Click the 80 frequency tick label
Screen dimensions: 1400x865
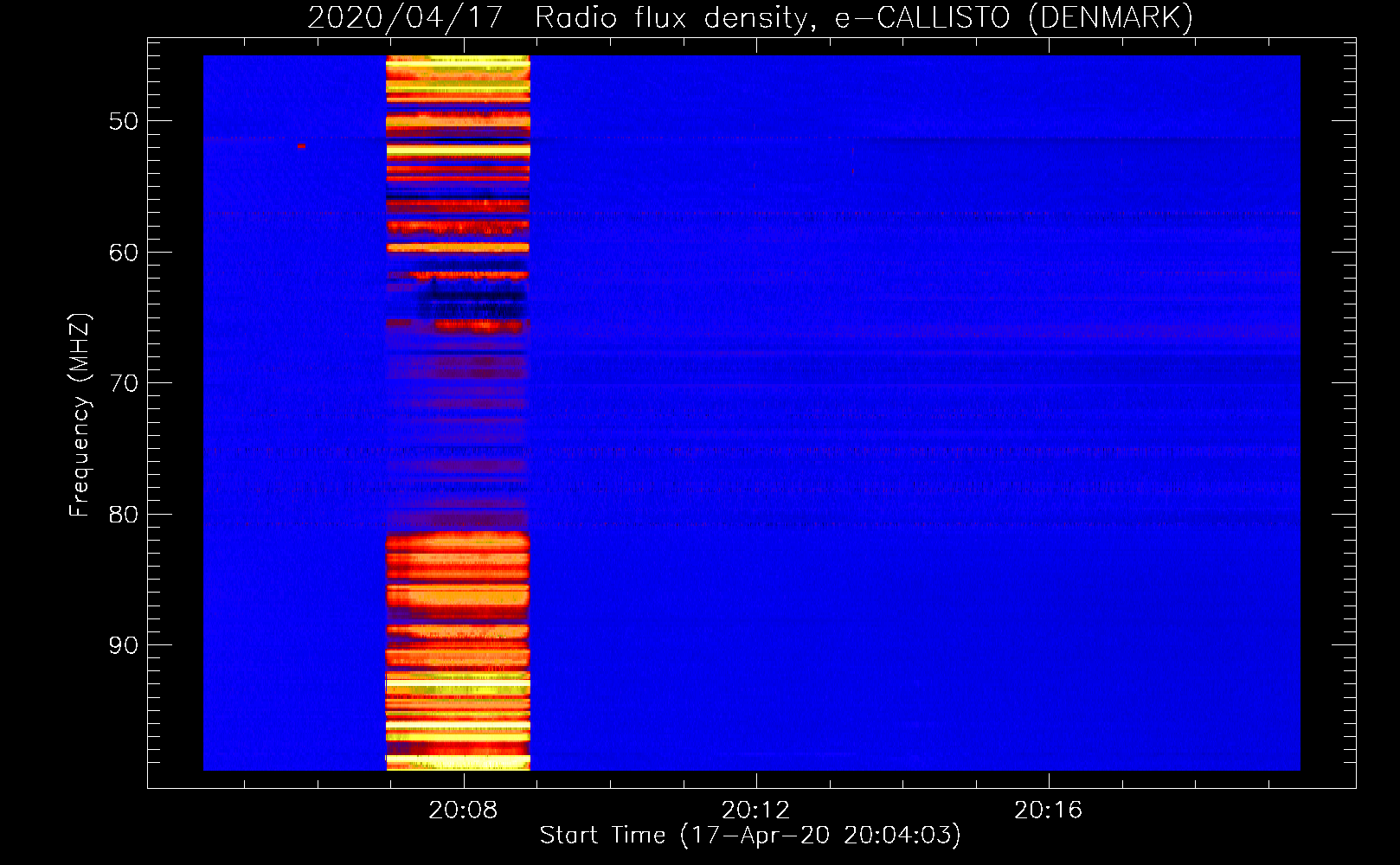coord(124,515)
